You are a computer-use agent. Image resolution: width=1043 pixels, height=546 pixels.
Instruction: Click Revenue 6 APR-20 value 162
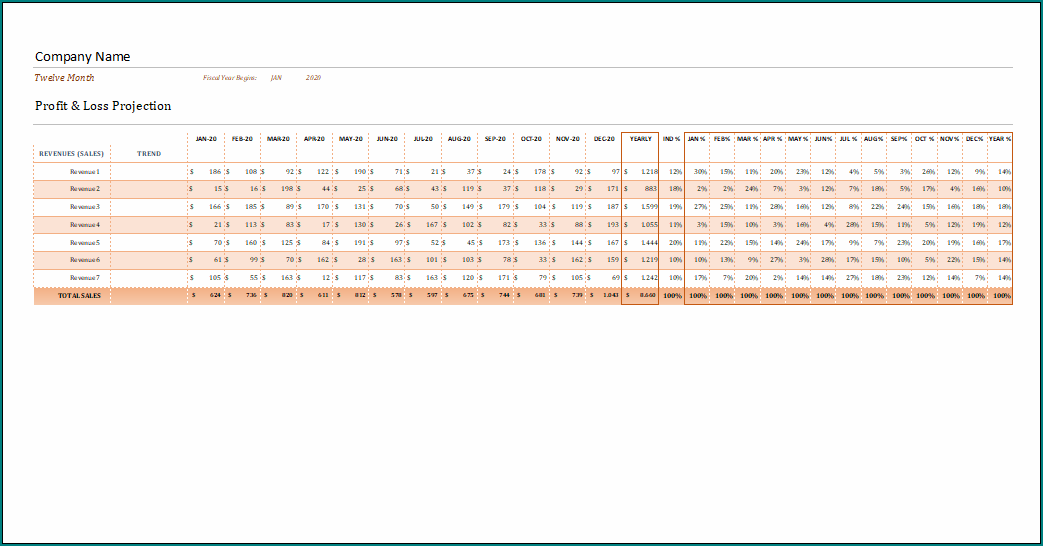[323, 260]
